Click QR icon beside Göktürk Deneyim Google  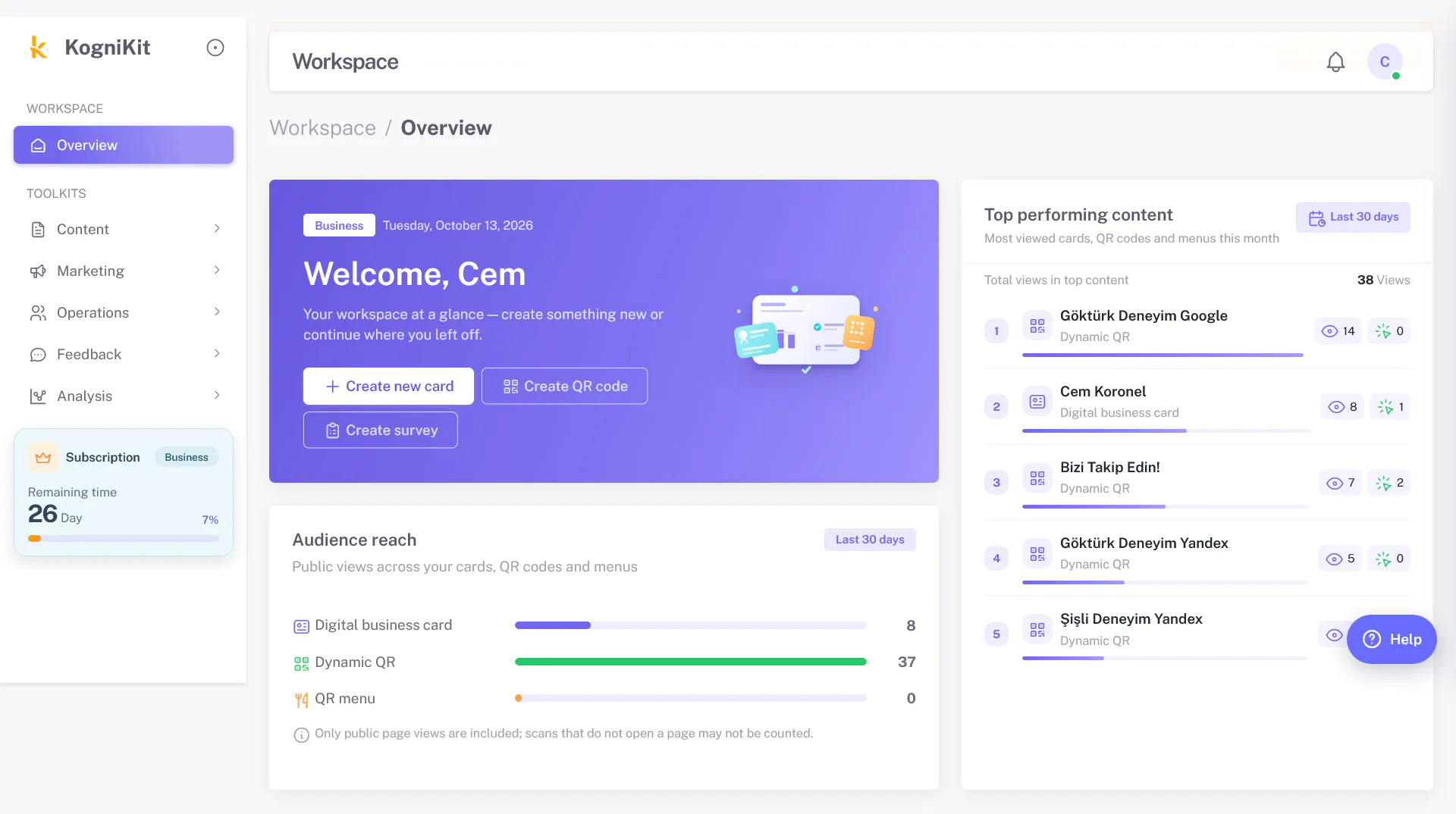click(x=1037, y=326)
